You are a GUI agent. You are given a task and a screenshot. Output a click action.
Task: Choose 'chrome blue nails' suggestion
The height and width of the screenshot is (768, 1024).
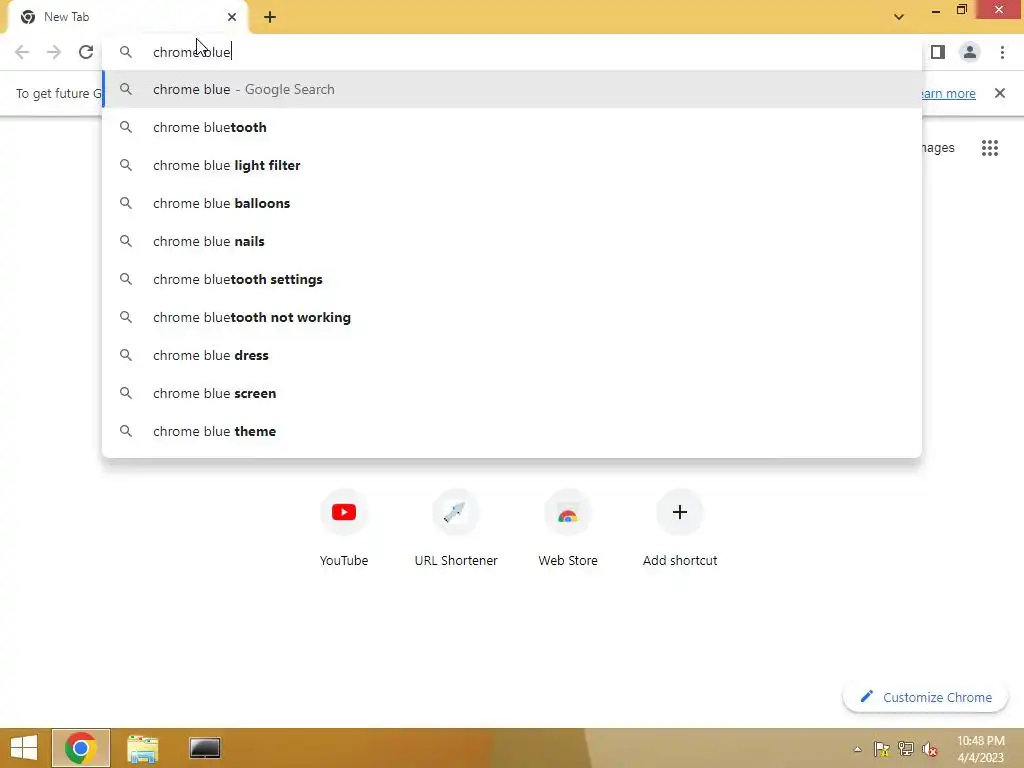(x=512, y=241)
